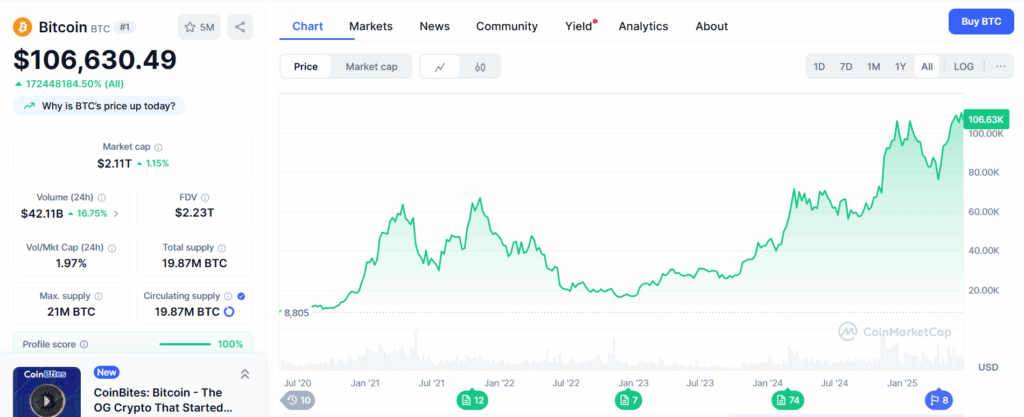This screenshot has width=1024, height=417.
Task: Click the $106,630.49 price text
Action: click(95, 60)
